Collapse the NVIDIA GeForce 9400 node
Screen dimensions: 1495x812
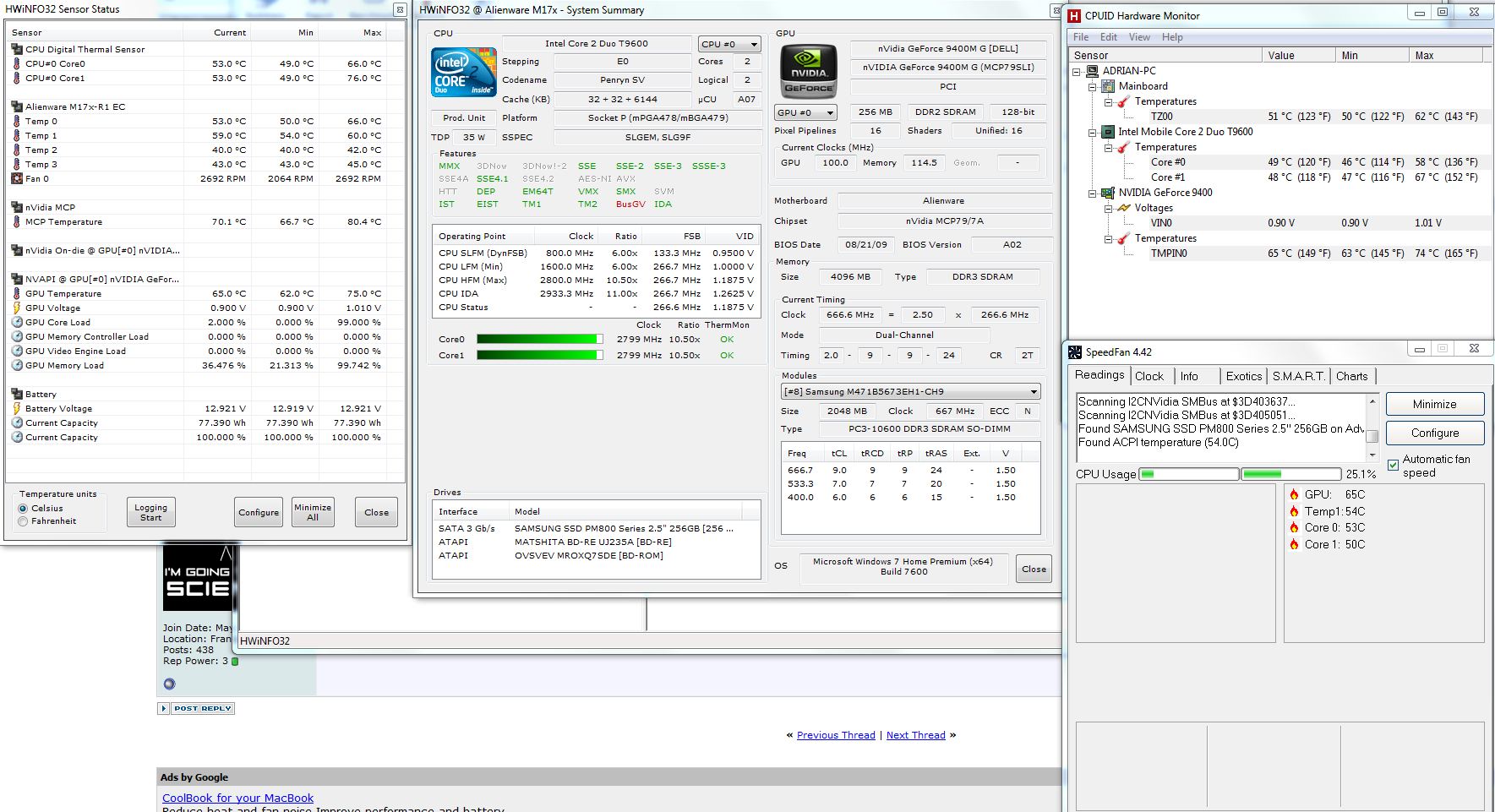1093,193
